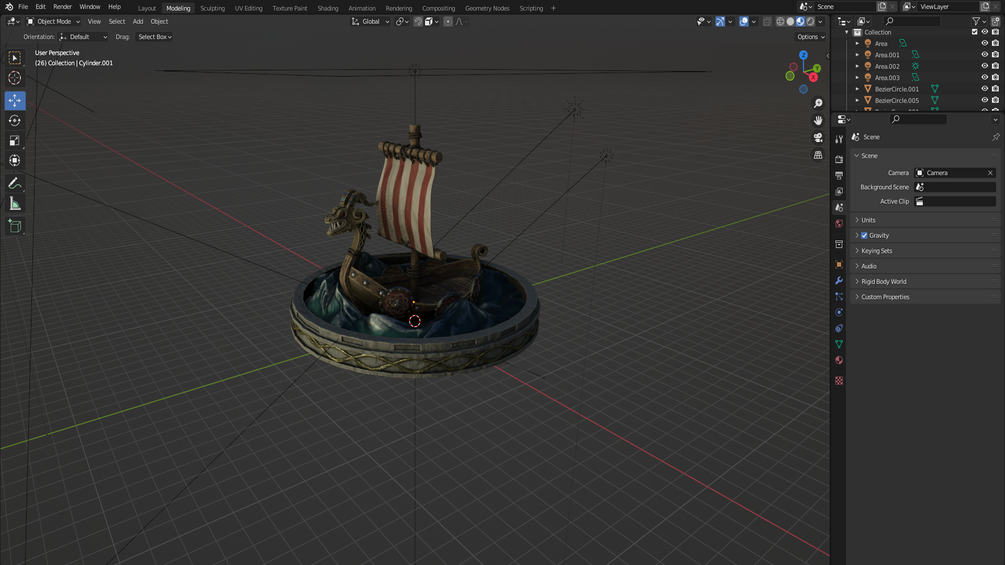Viewport: 1005px width, 565px height.
Task: Choose the Scale tool
Action: 14,140
